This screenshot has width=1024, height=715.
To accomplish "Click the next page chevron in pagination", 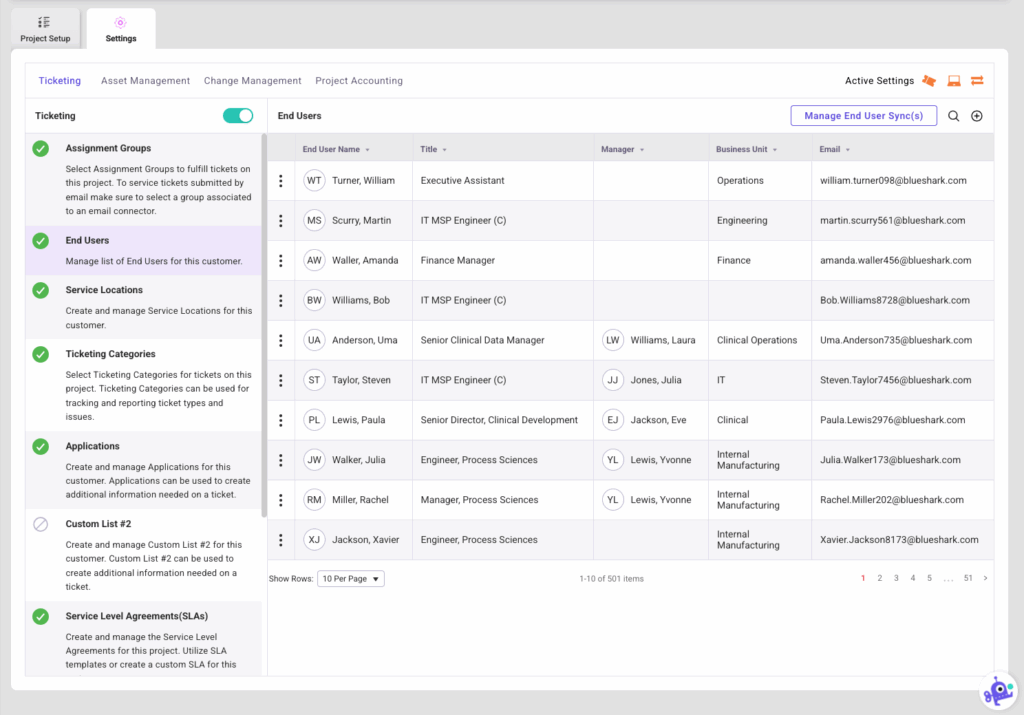I will (x=985, y=578).
